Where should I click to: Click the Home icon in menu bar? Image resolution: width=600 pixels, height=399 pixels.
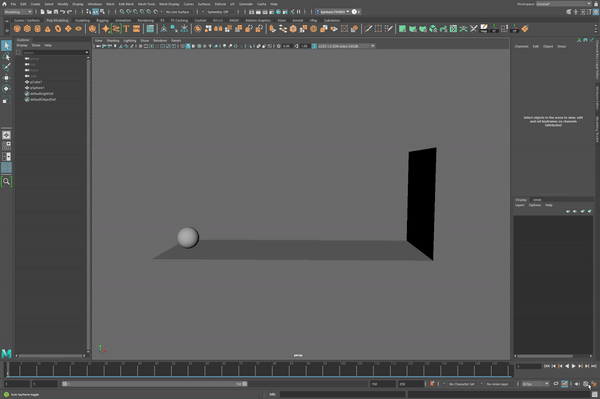tap(4, 4)
